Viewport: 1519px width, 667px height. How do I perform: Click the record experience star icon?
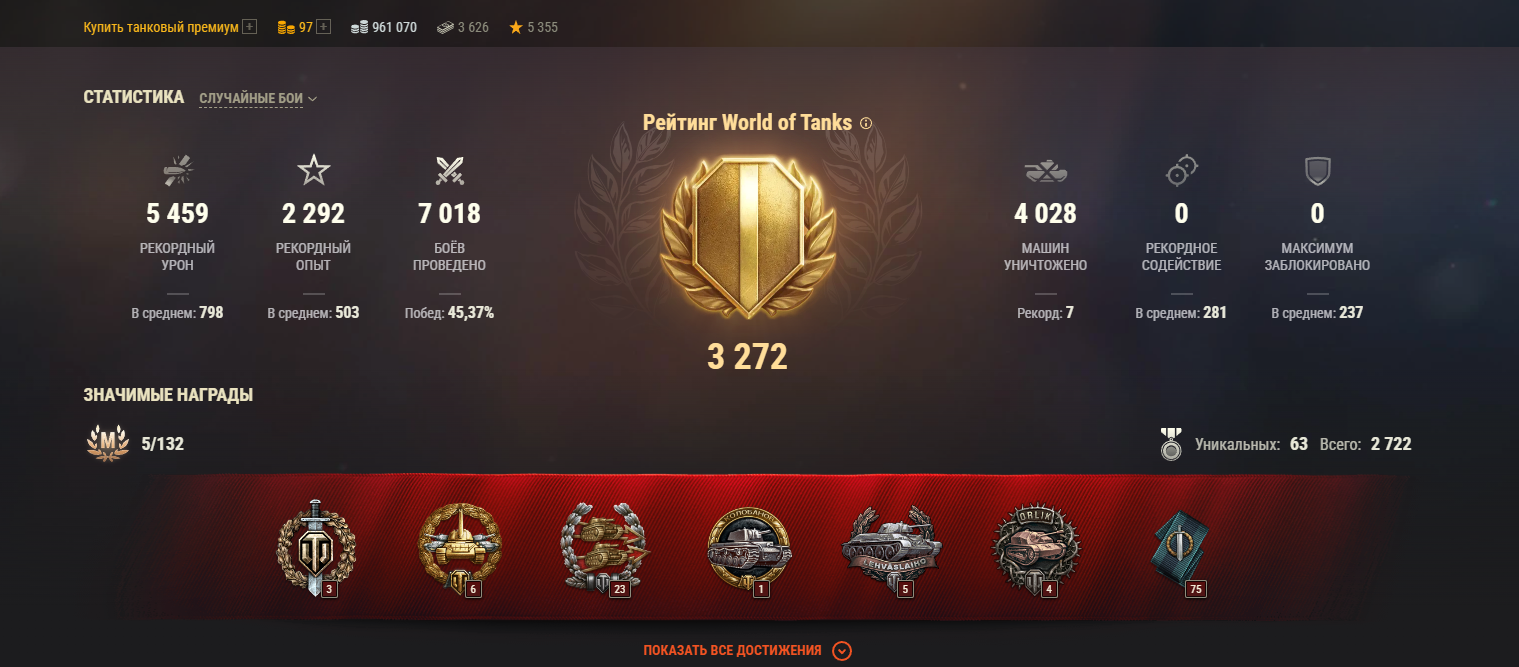point(313,171)
